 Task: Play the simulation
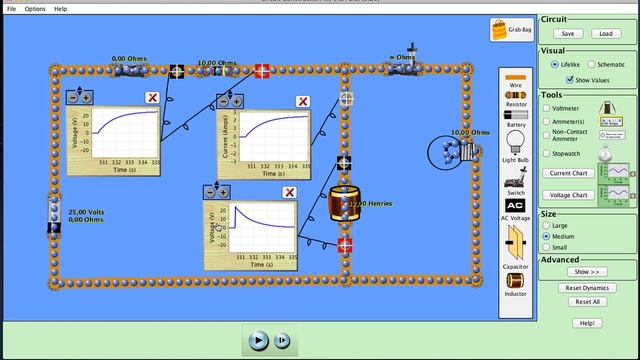pos(258,340)
